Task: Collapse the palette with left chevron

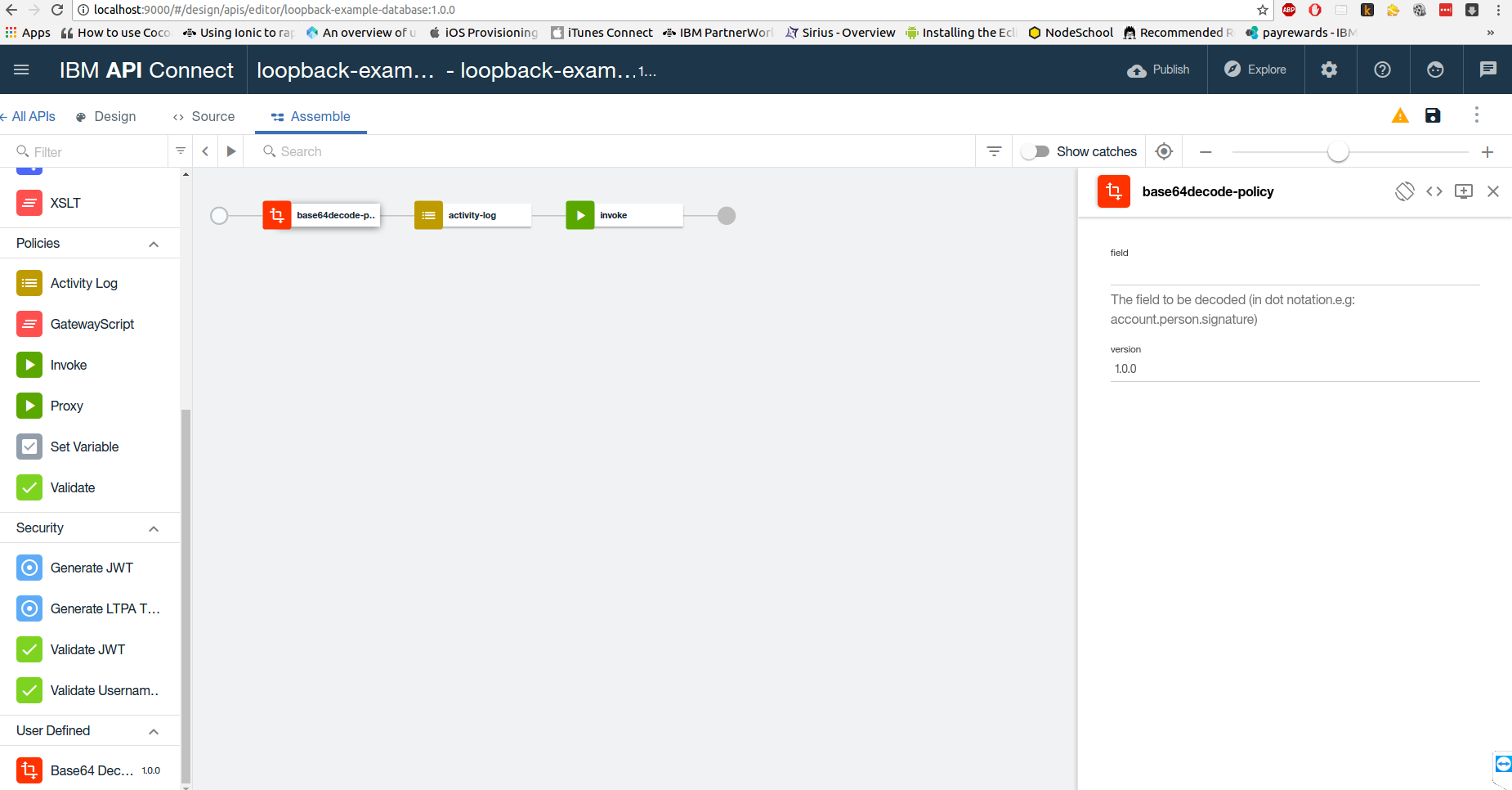Action: pos(206,151)
